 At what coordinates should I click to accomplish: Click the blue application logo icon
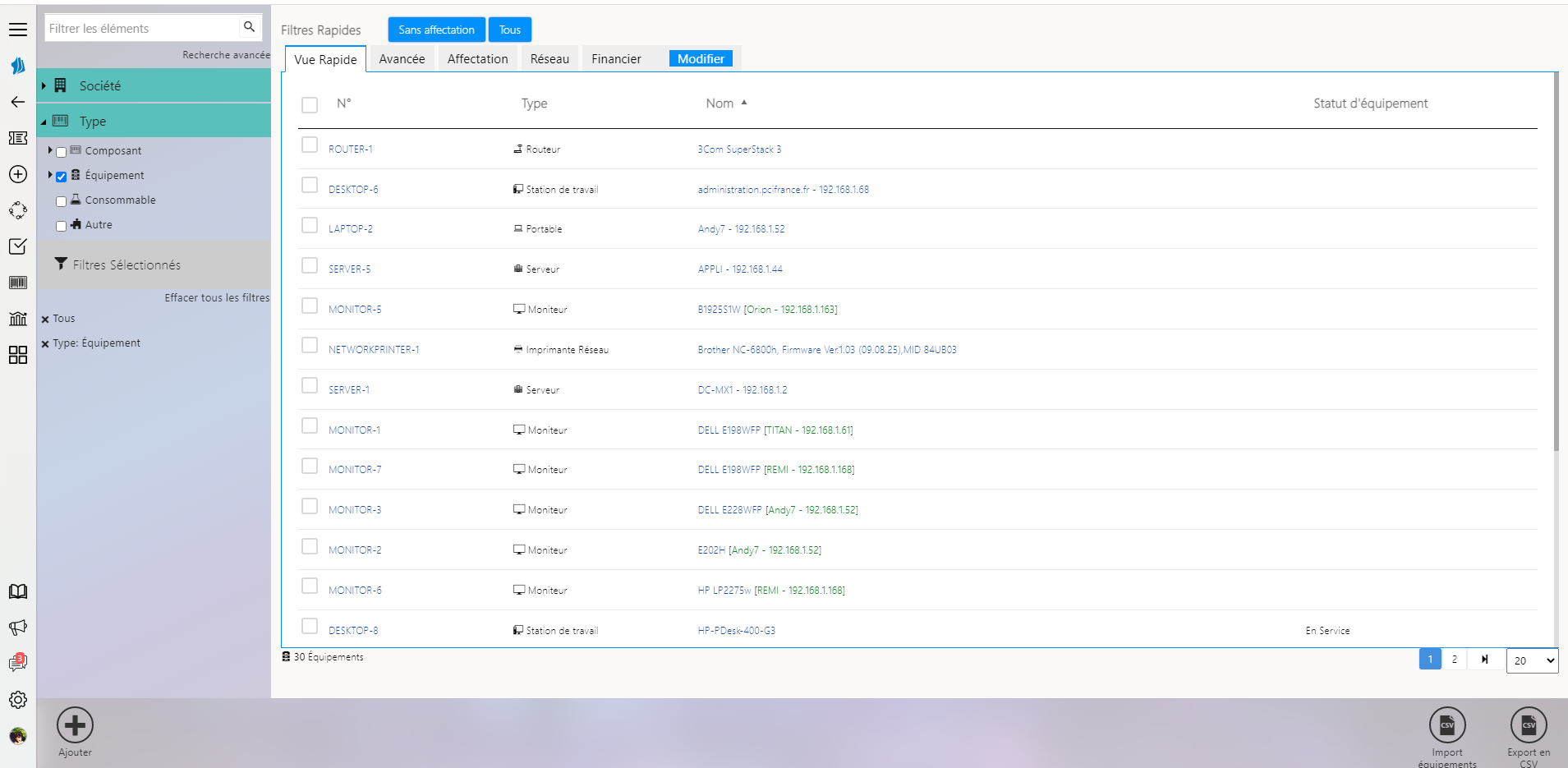[18, 66]
